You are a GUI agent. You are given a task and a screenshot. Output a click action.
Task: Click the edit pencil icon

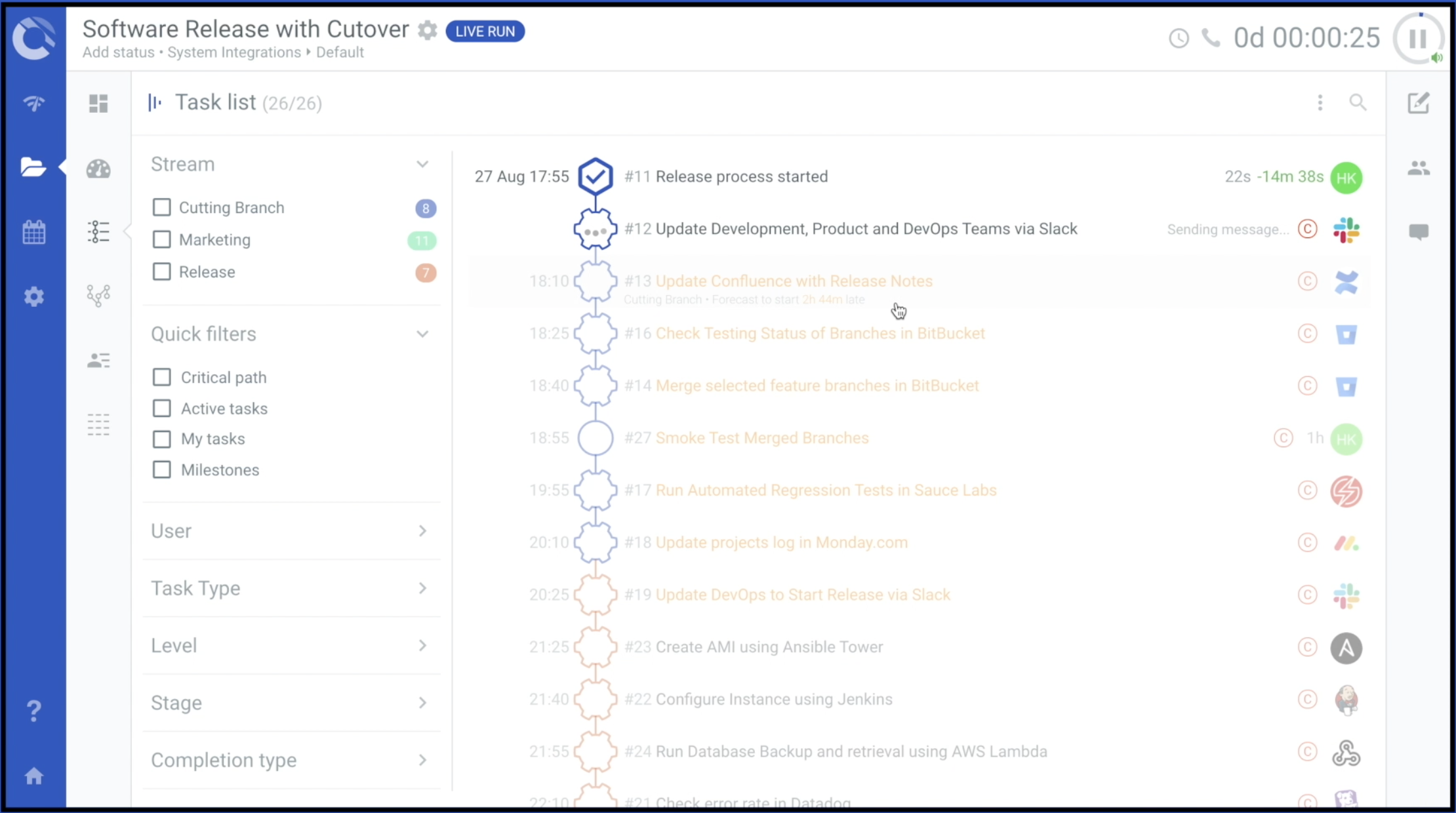click(1419, 102)
